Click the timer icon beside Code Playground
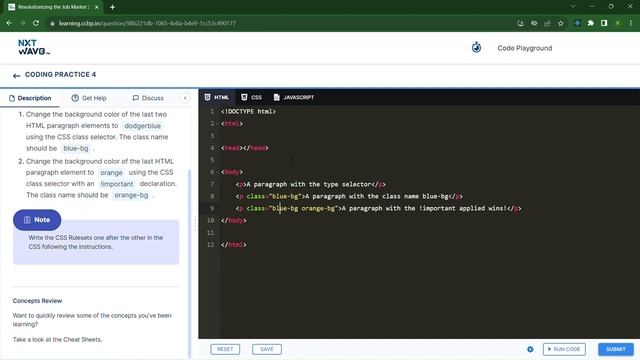The image size is (640, 360). click(476, 48)
